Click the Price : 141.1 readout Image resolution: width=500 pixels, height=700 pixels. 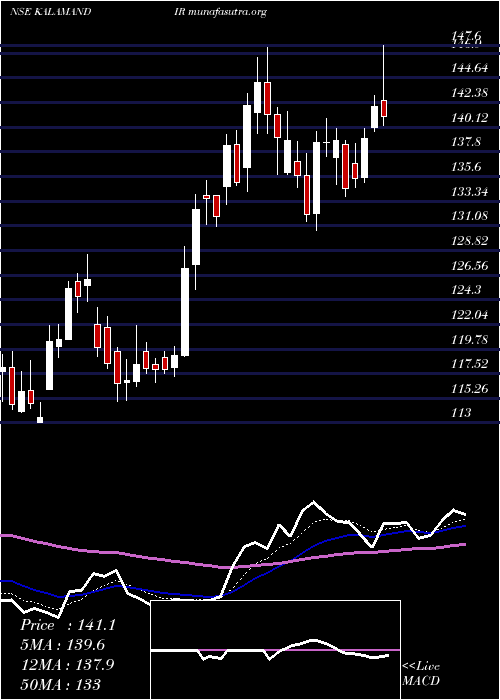[68, 625]
